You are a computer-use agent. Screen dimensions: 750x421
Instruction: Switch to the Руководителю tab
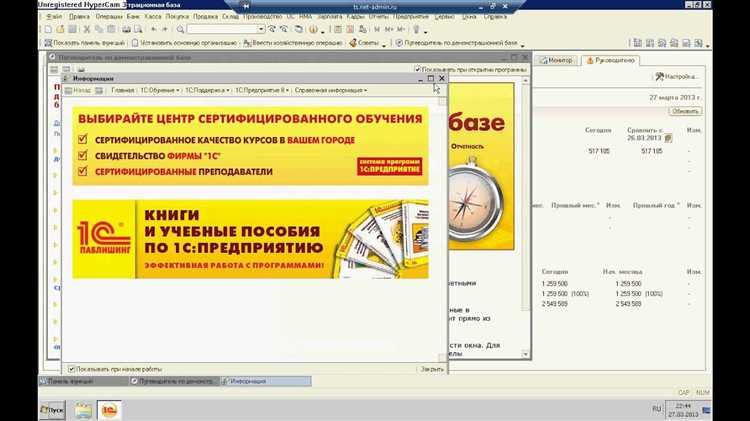(x=611, y=60)
